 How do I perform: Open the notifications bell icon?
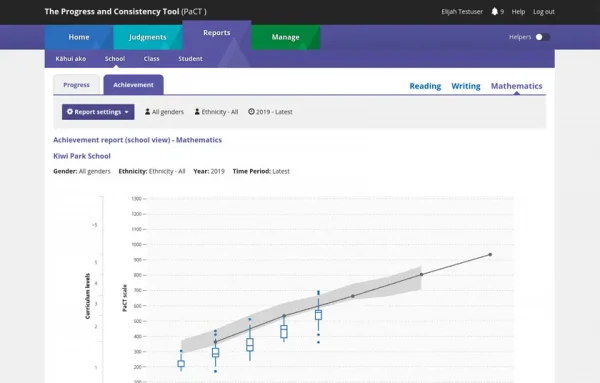[x=494, y=11]
